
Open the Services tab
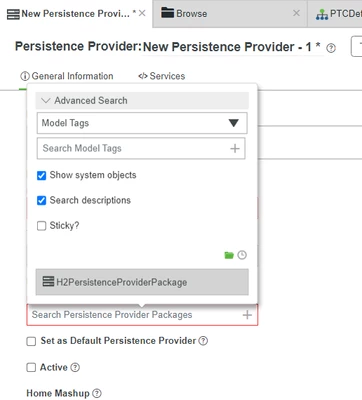tap(162, 76)
